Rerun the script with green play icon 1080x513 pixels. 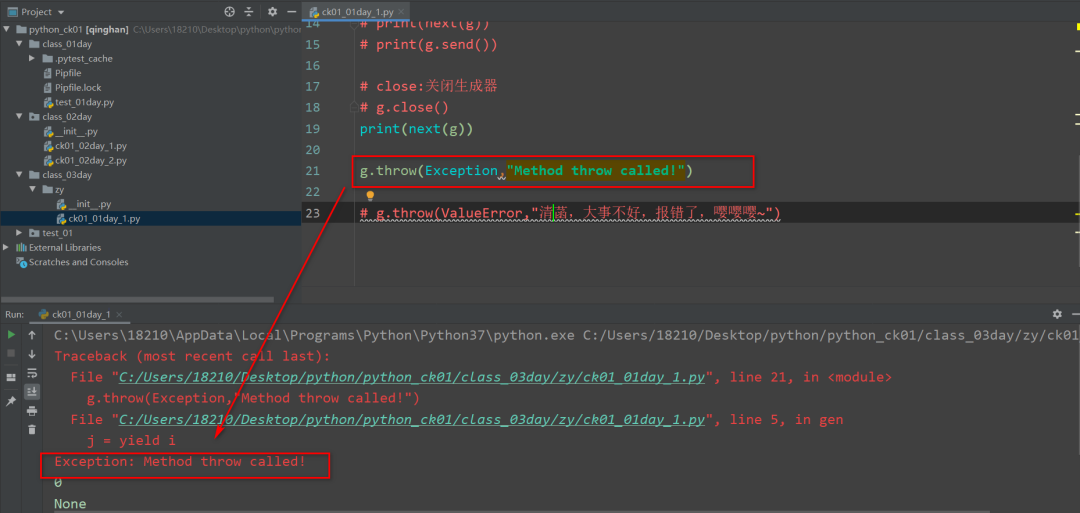click(x=11, y=335)
